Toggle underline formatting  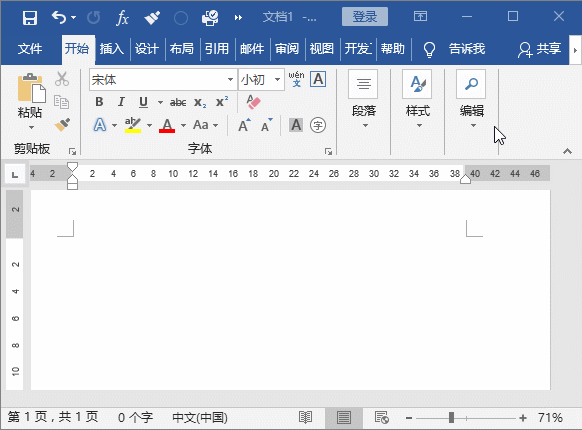click(x=143, y=102)
